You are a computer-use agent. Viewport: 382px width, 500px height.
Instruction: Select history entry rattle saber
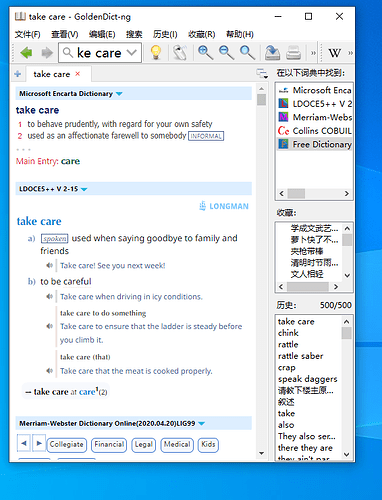(300, 356)
